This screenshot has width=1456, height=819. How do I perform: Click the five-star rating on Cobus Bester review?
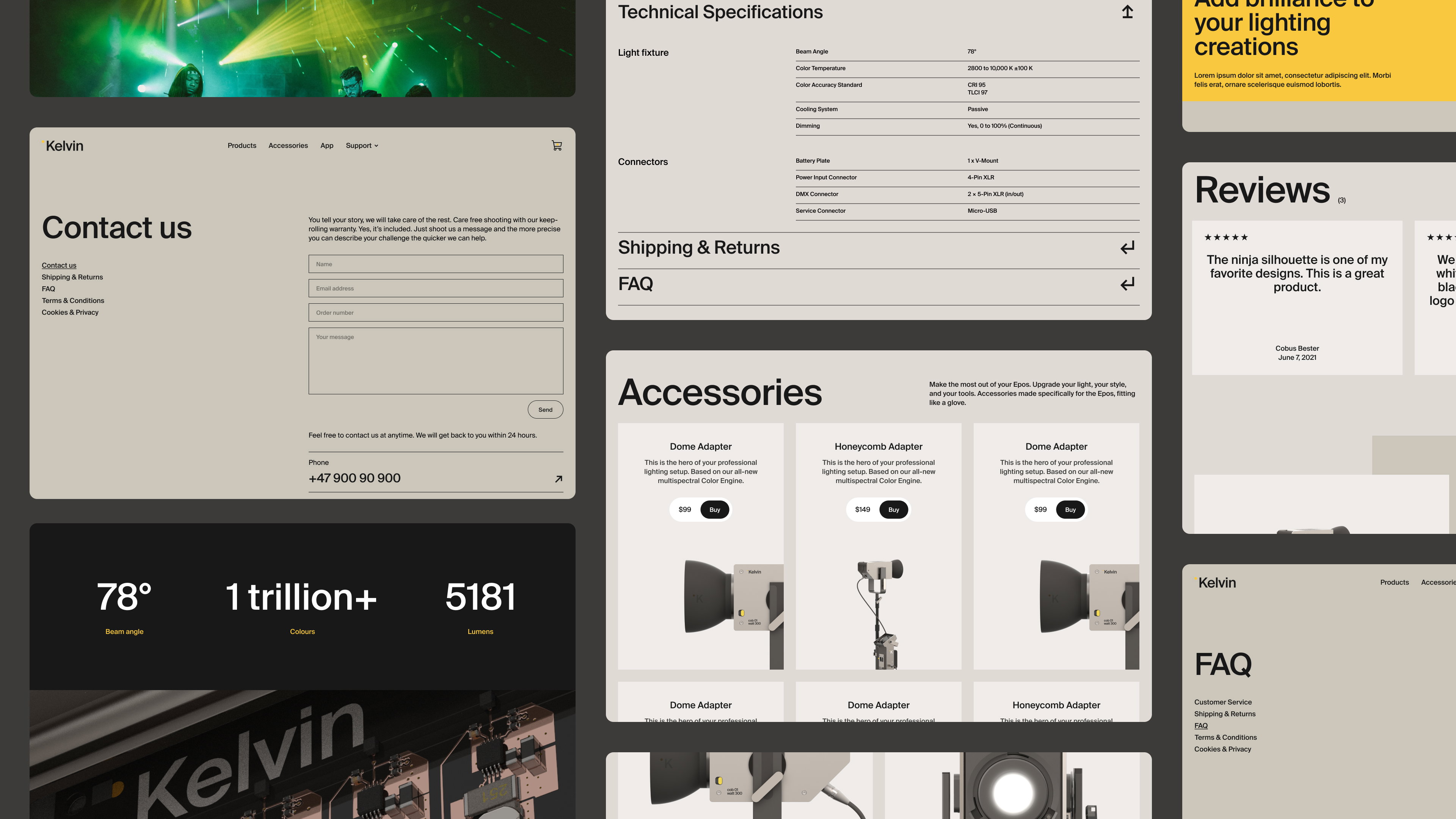pyautogui.click(x=1226, y=237)
